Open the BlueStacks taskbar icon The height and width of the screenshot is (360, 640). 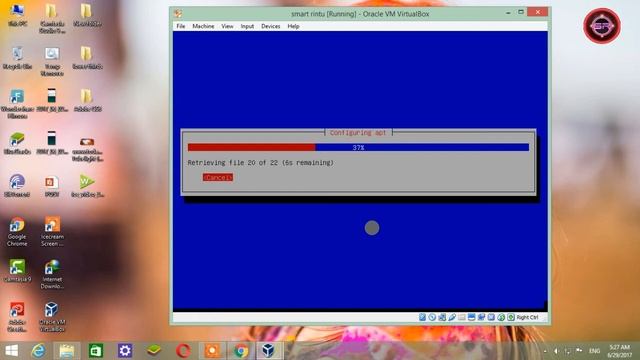point(154,351)
